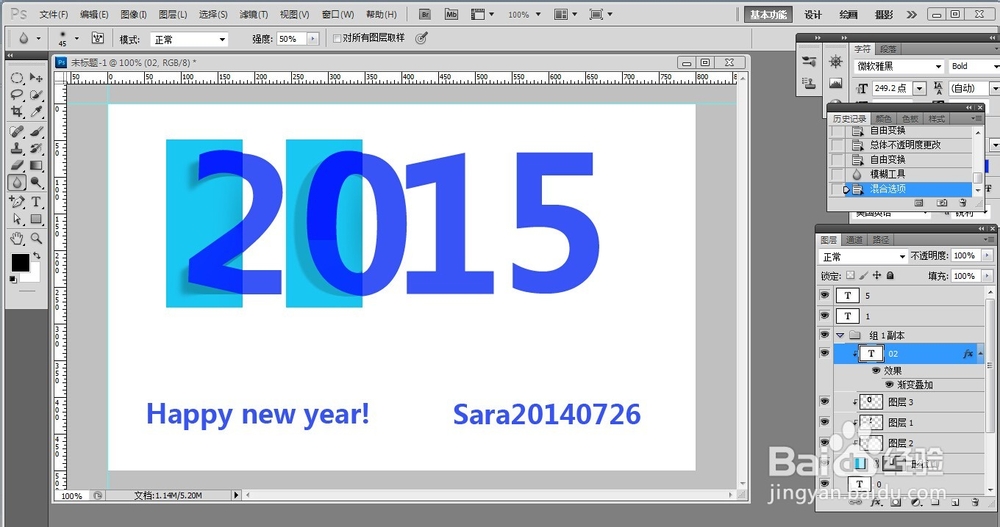The image size is (1000, 527).
Task: Hide the 渐变叠加 gradient overlay effect
Action: coord(889,385)
